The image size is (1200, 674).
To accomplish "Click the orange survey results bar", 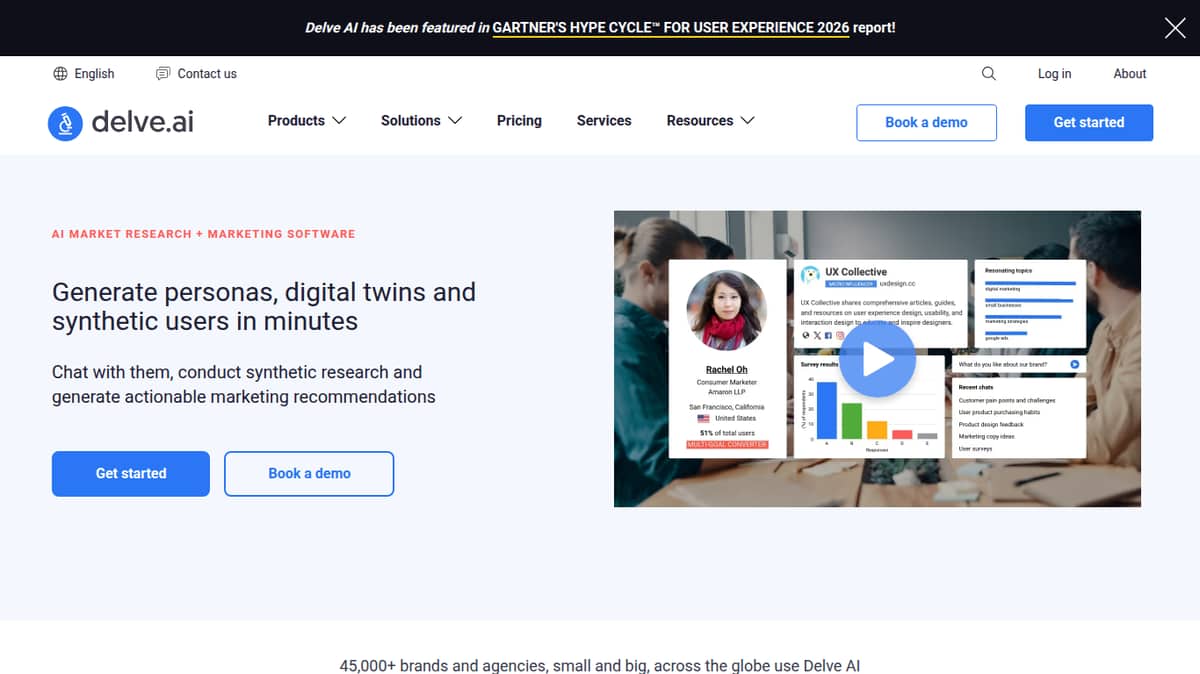I will (x=877, y=430).
